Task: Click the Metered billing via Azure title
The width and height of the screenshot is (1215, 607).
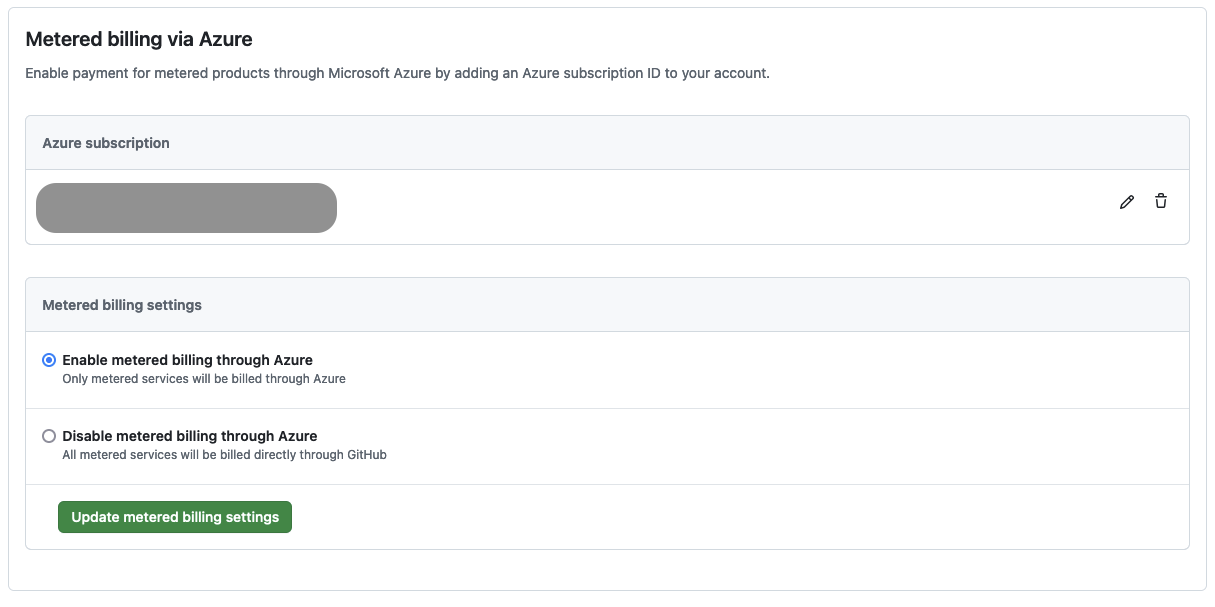Action: pos(138,39)
